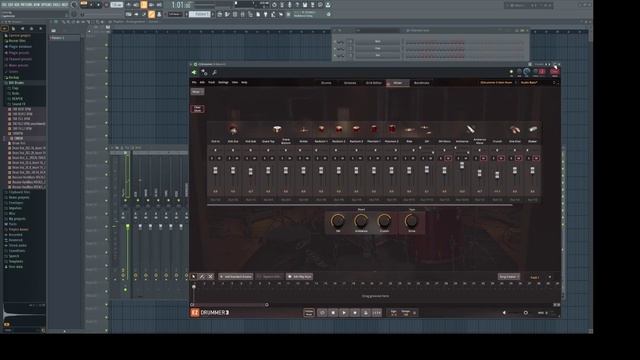Viewport: 640px width, 360px height.
Task: Open EZdrummer 3 Main Room library dropdown
Action: click(498, 82)
